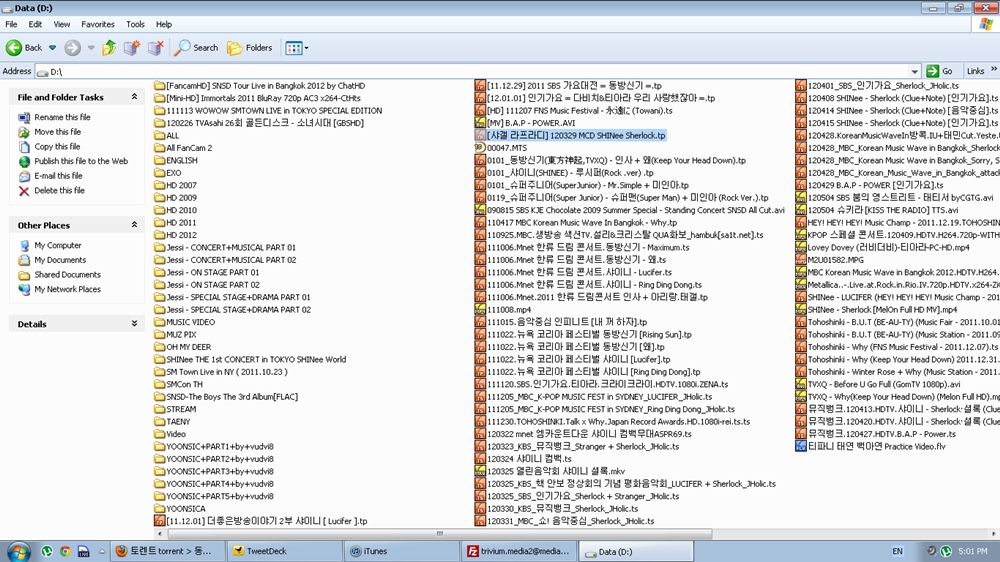This screenshot has width=1000, height=562.
Task: Open My Computer from Other Places
Action: (x=58, y=246)
